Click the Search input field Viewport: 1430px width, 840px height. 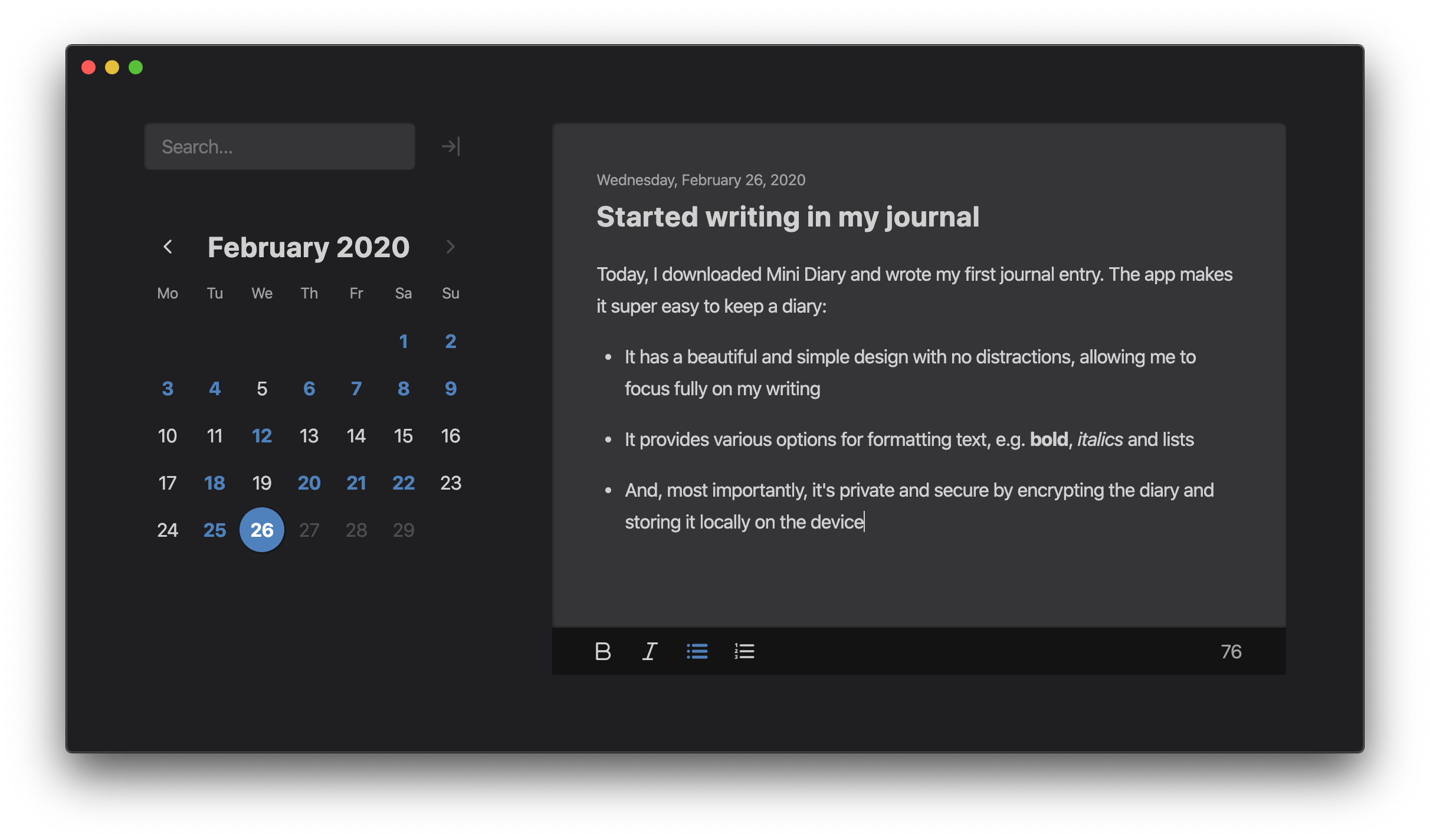coord(279,146)
